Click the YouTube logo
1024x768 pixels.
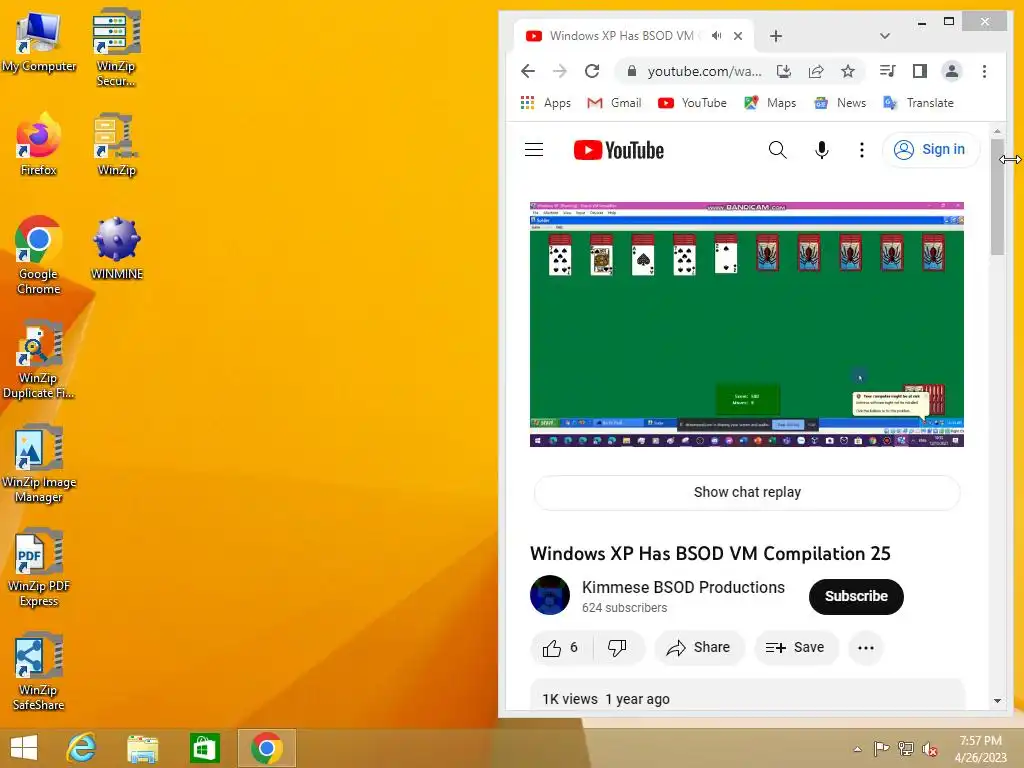[x=618, y=150]
